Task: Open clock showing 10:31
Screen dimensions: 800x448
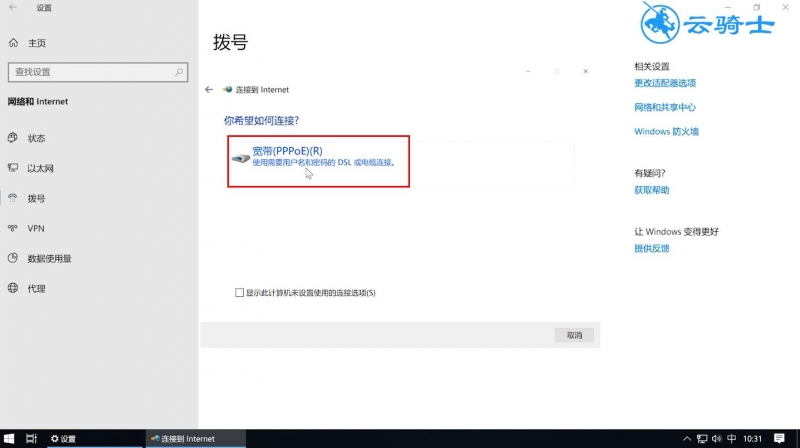Action: coord(752,439)
